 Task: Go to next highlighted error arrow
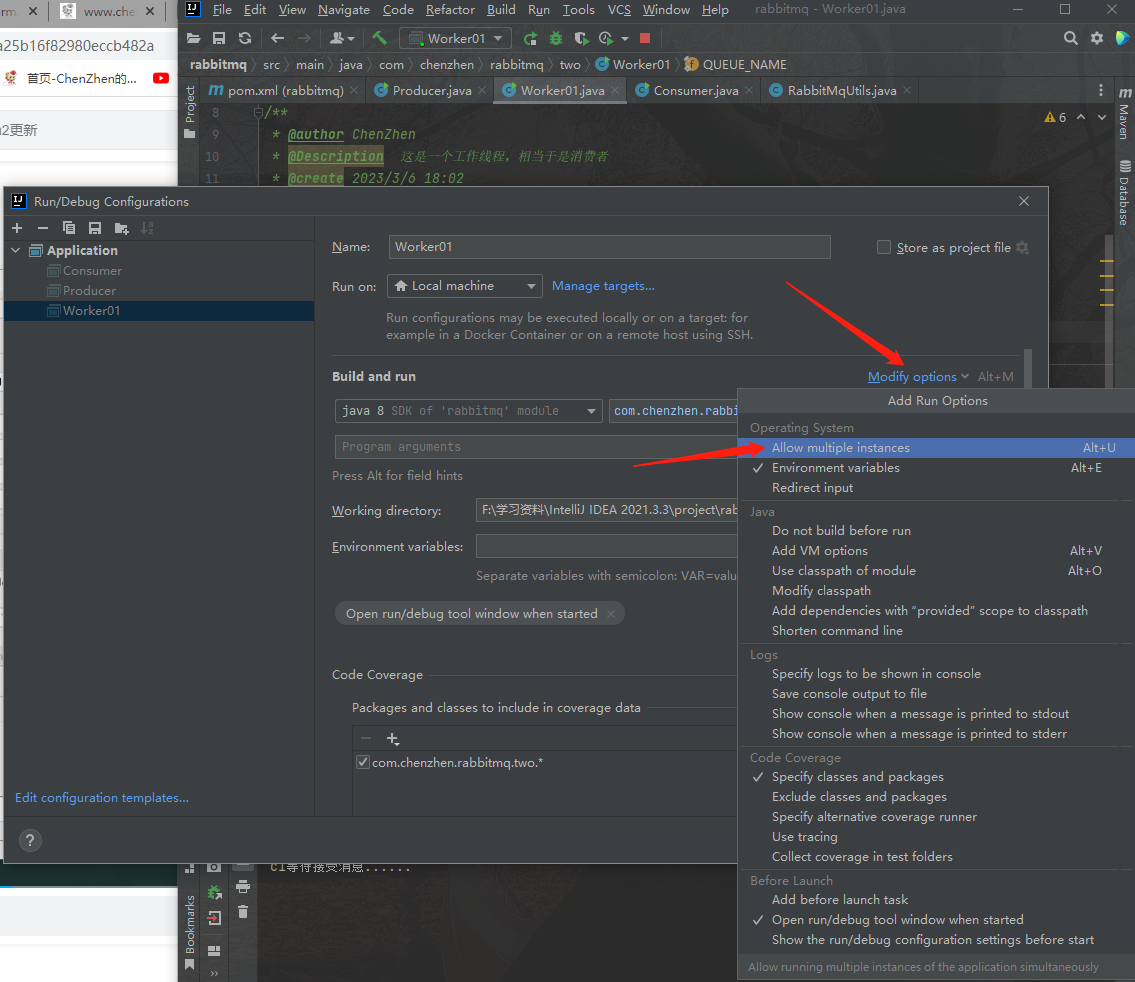coord(1102,117)
